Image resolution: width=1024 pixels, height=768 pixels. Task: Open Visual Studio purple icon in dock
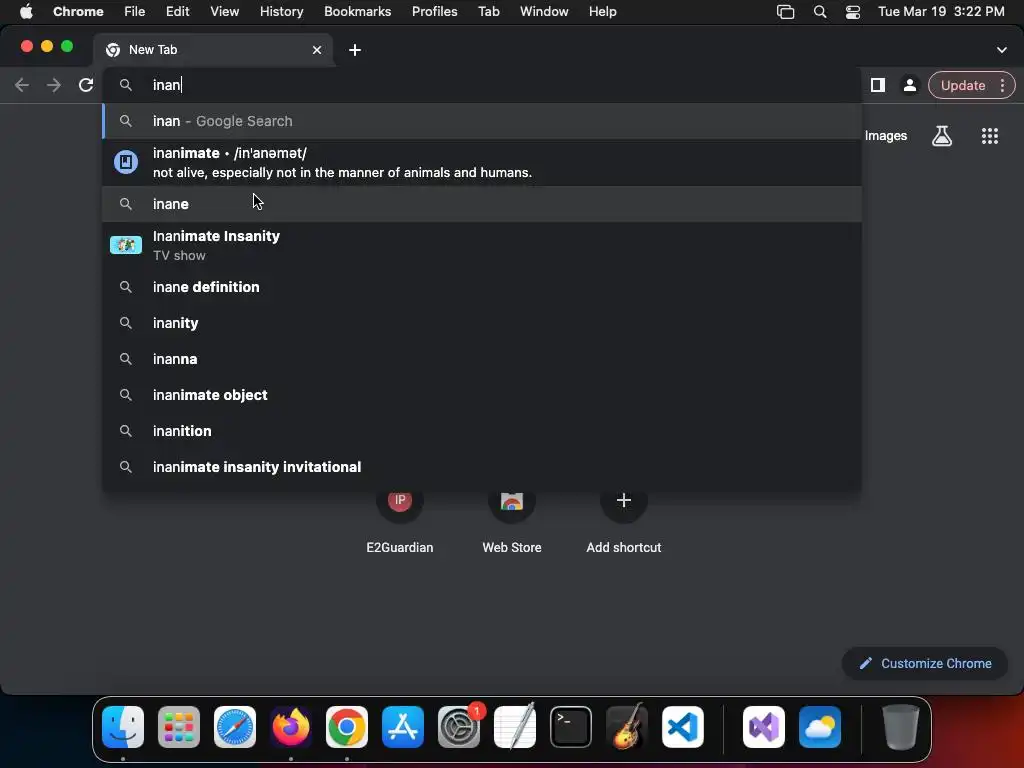tap(763, 727)
